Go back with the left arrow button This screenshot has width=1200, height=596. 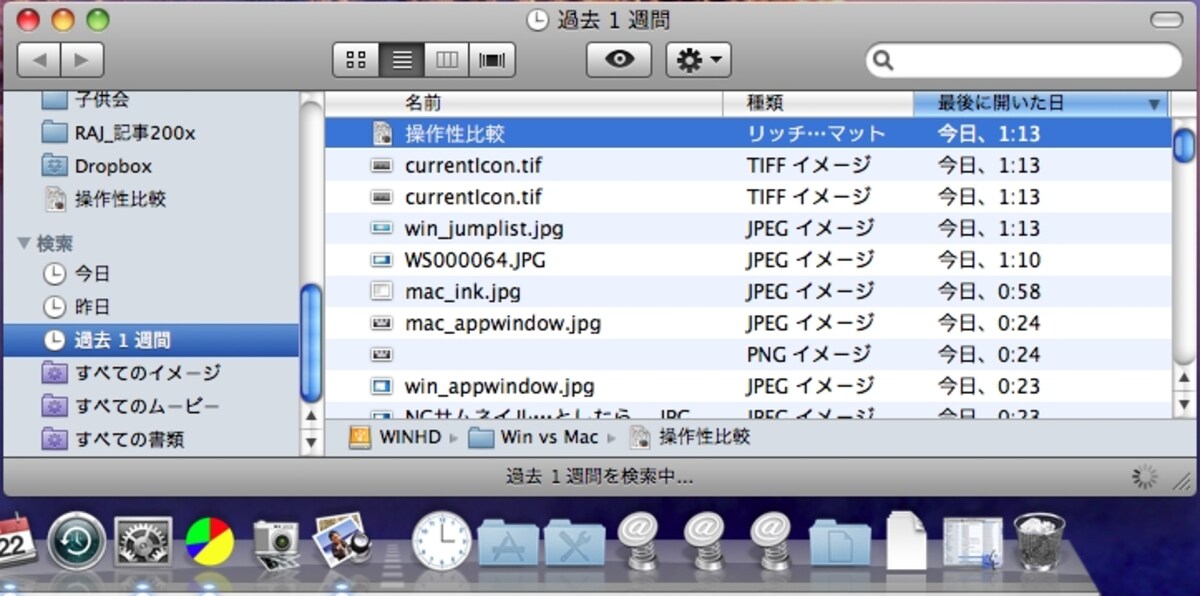coord(39,60)
